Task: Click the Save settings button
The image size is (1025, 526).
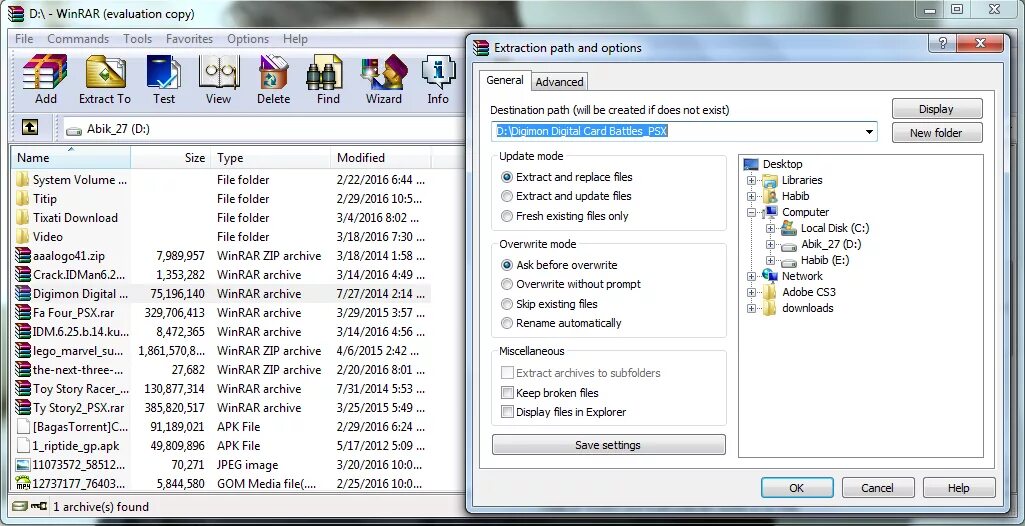Action: point(608,445)
